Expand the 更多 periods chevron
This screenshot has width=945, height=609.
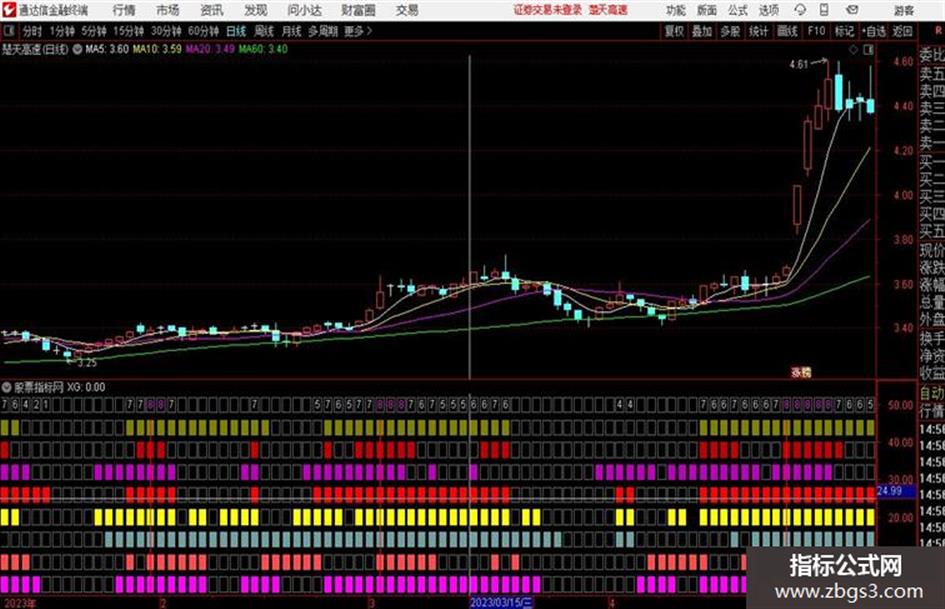[369, 31]
